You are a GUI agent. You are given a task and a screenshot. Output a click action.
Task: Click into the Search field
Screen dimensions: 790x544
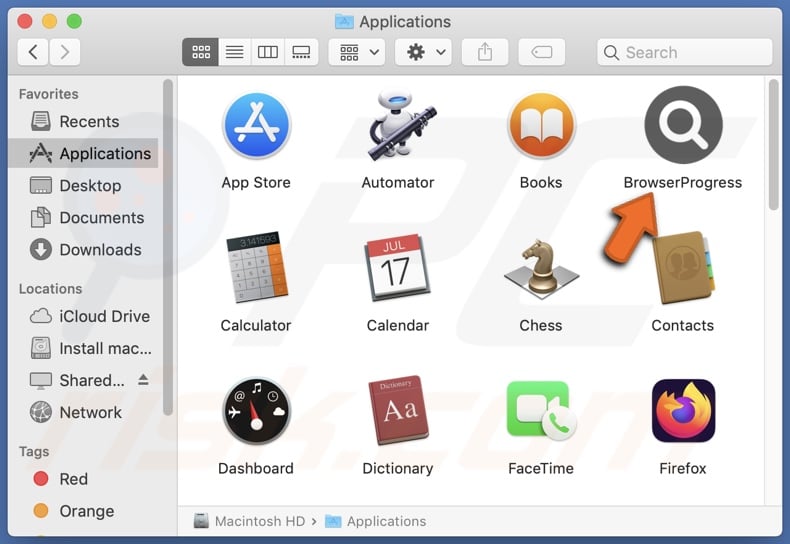684,52
